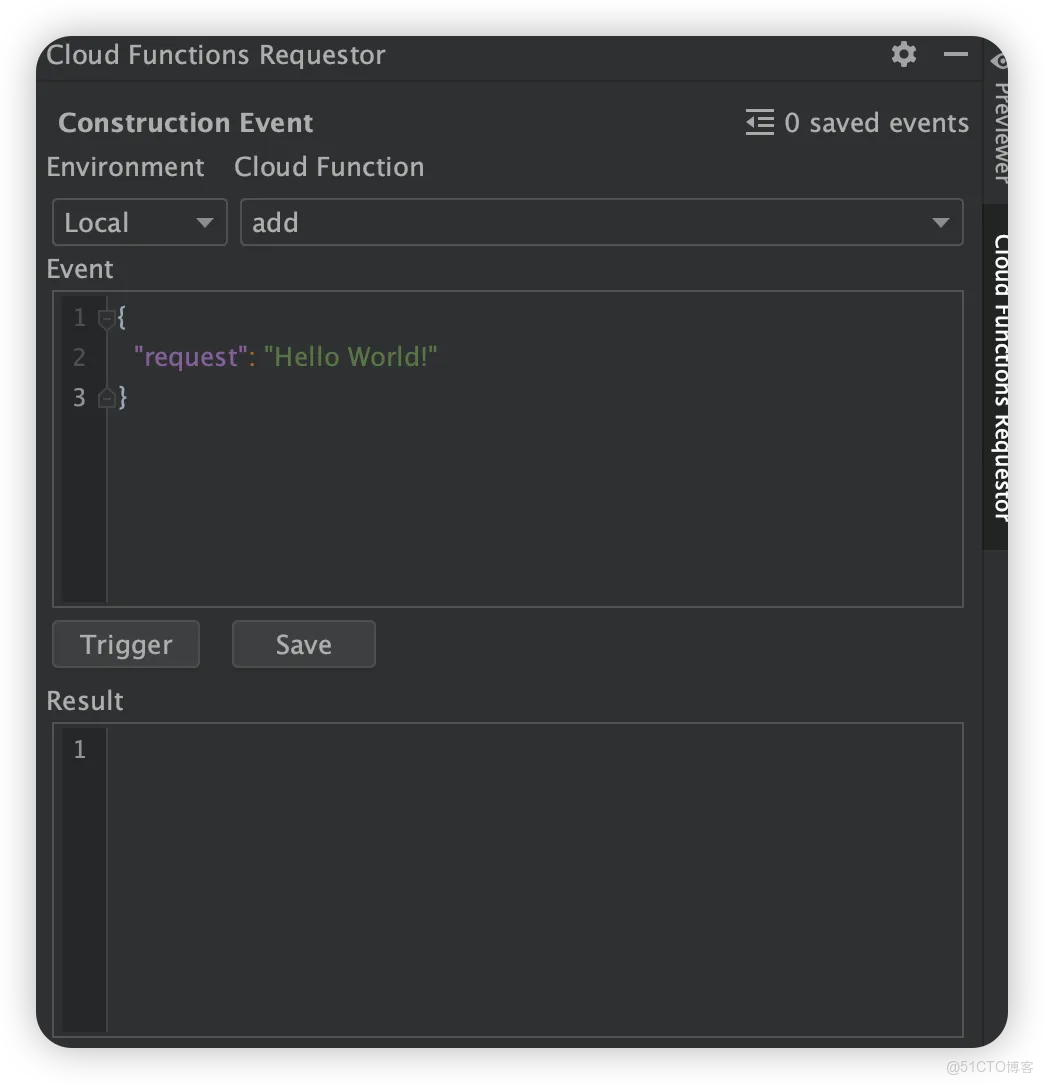The image size is (1044, 1084).
Task: Expand the Cloud Function dropdown showing add
Action: click(601, 222)
